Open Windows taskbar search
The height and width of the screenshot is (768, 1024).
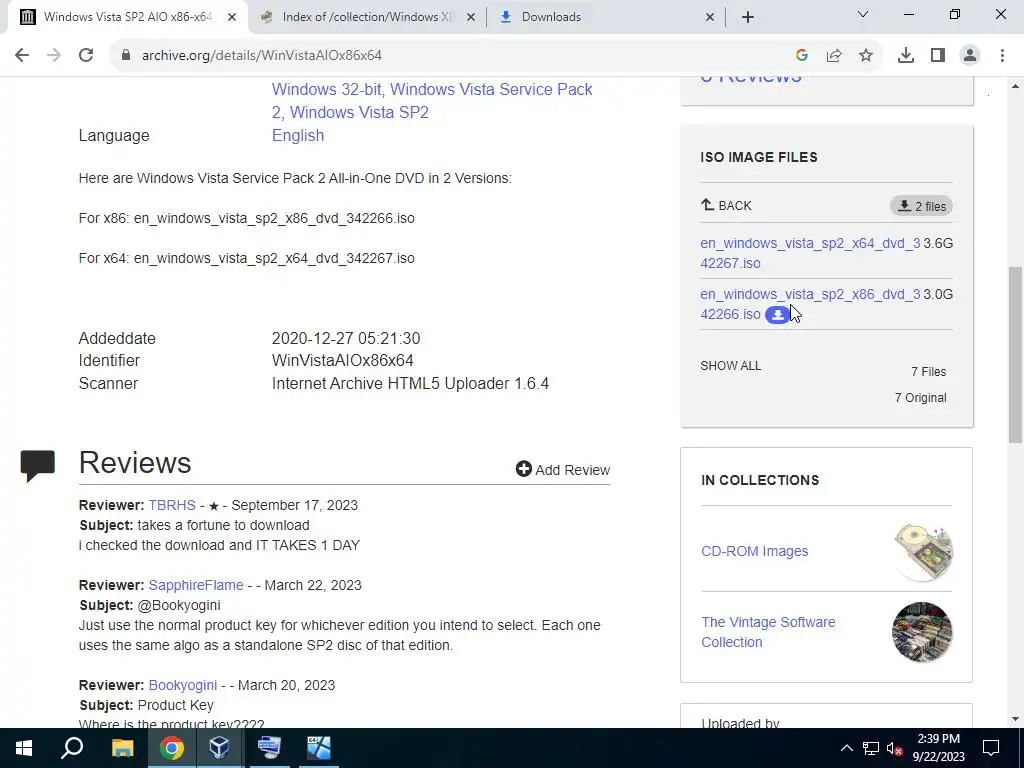[72, 748]
